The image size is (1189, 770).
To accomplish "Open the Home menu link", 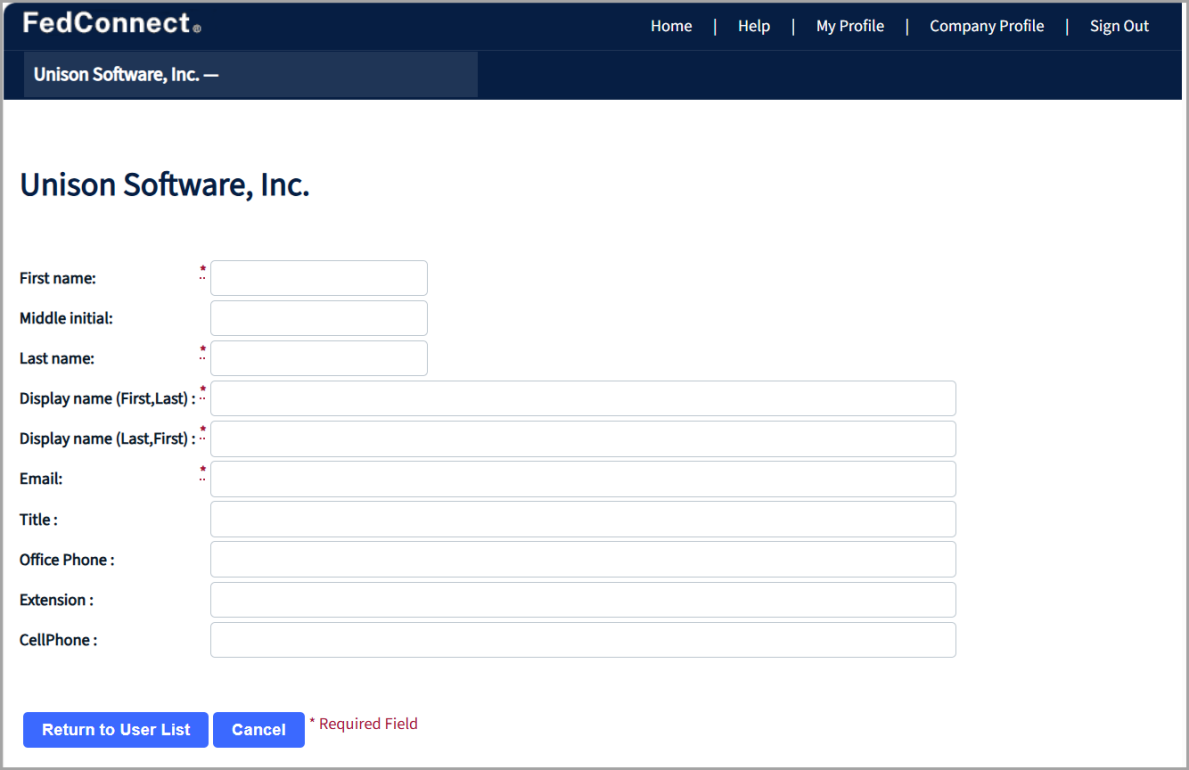I will click(671, 26).
